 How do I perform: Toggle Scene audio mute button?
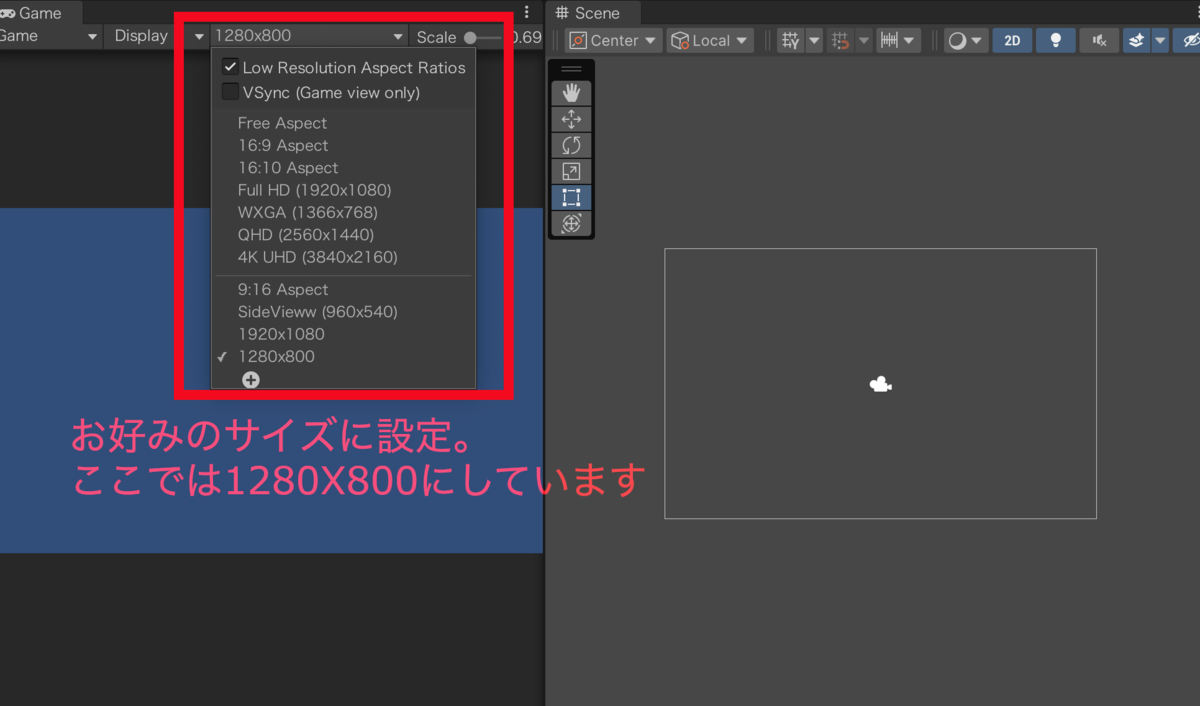click(1099, 40)
